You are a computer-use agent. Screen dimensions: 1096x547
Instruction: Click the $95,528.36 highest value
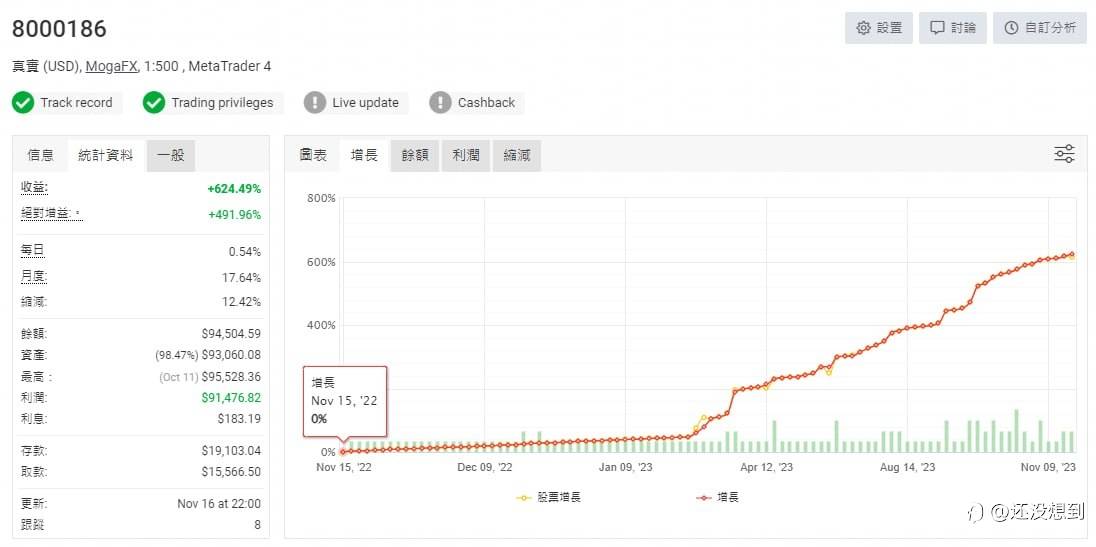click(x=231, y=377)
